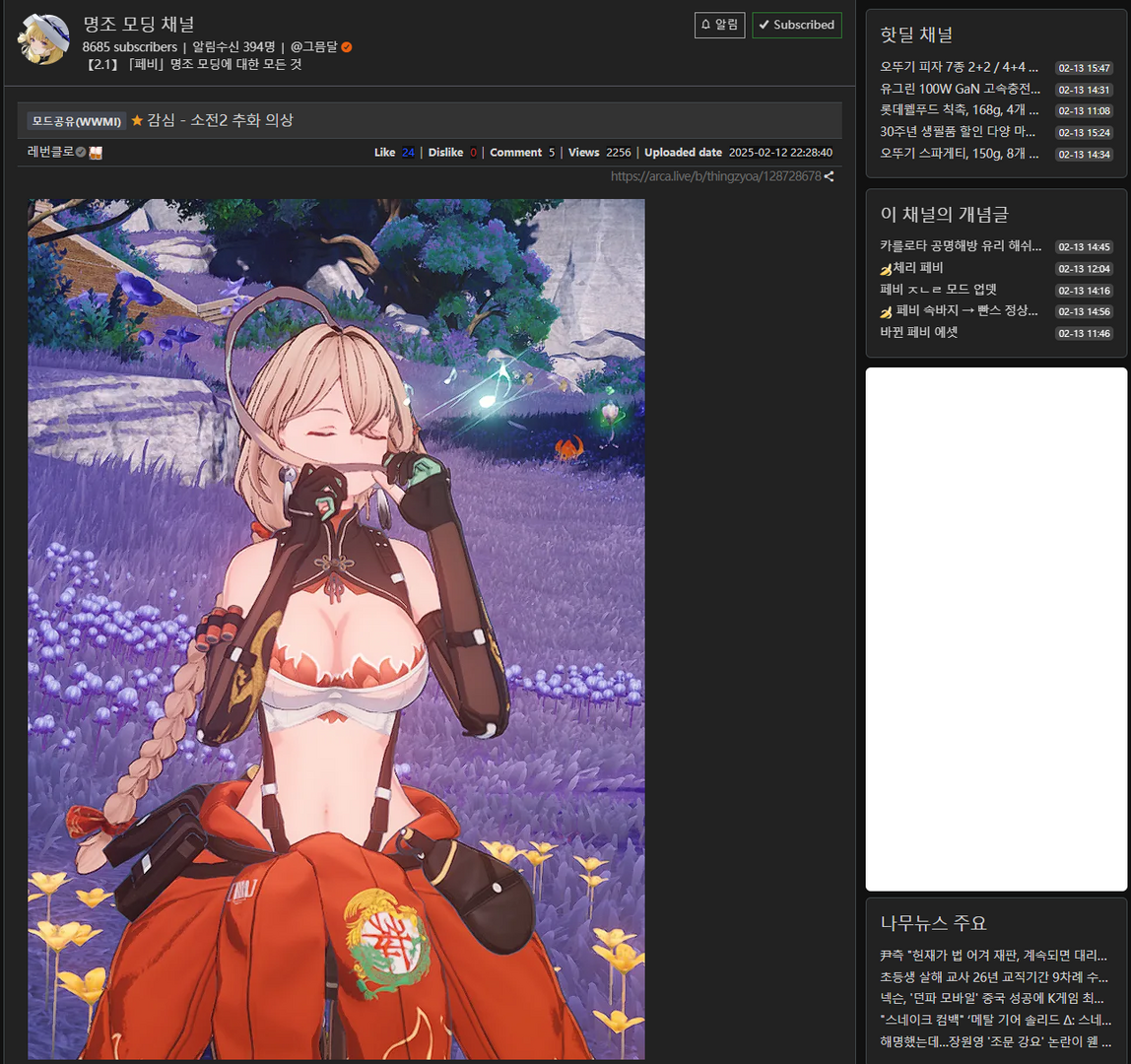
Task: Click the timestamp 02-13 15:47
Action: tap(1084, 68)
